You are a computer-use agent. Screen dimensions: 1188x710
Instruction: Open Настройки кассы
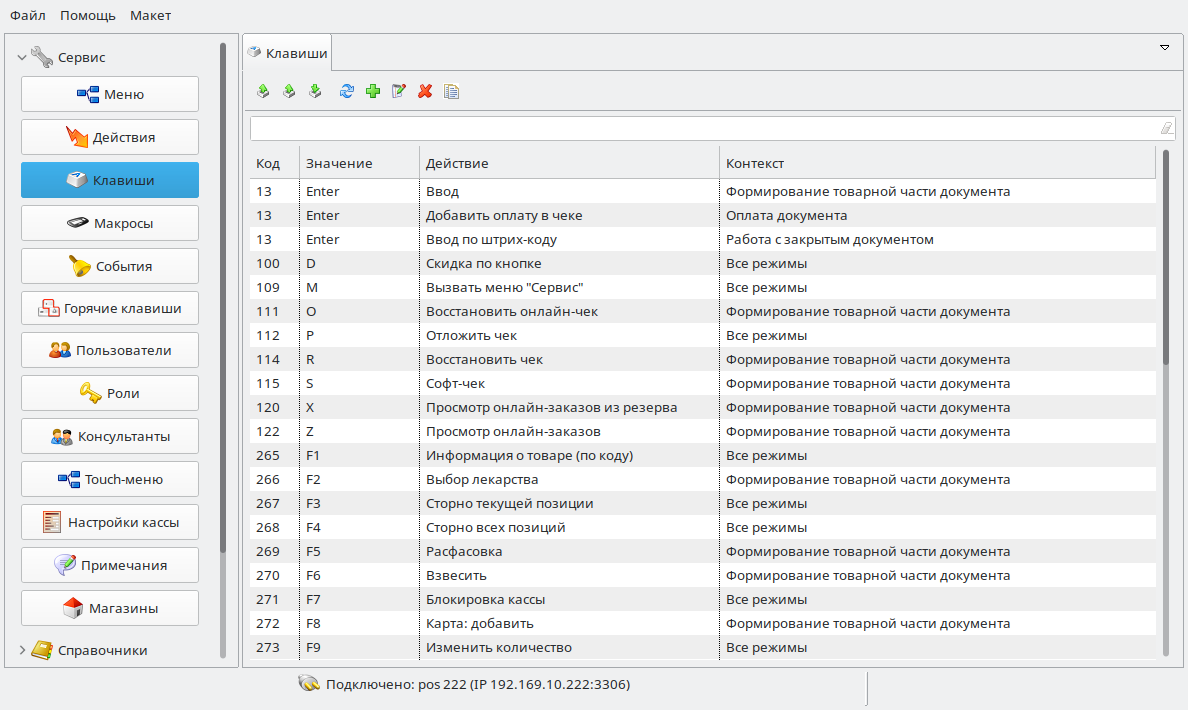pos(110,522)
